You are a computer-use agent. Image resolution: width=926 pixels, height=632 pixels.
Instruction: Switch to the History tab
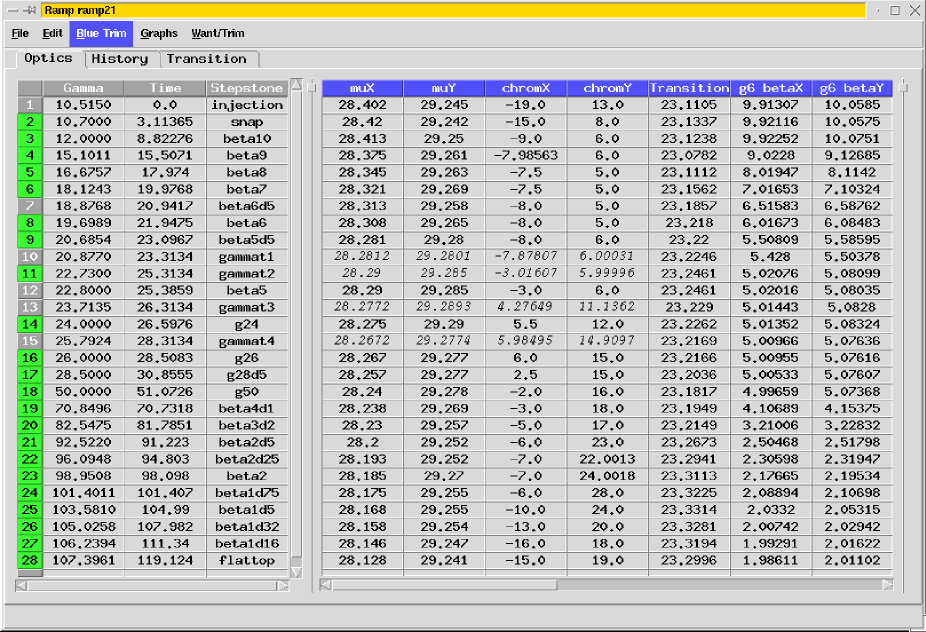[x=119, y=59]
